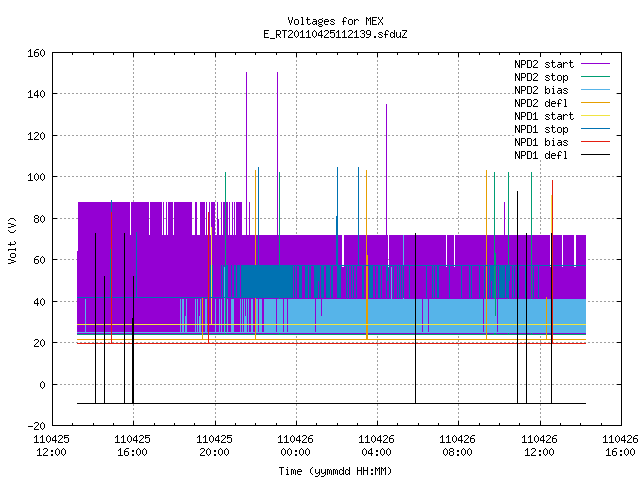Click the 110426 16:00 x-axis tick label
Viewport: 640px width, 480px height.
(620, 446)
